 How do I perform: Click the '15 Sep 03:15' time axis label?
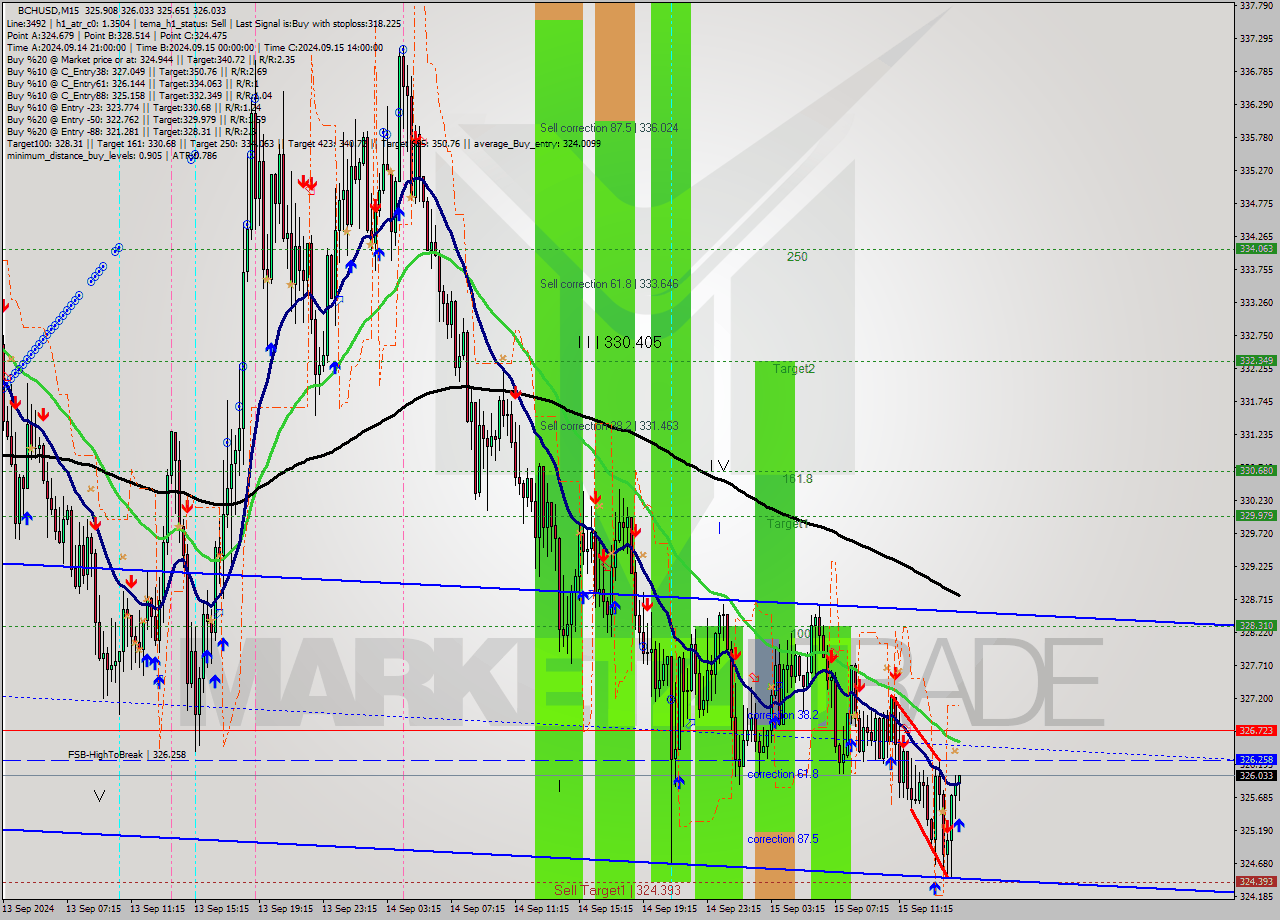[x=797, y=910]
